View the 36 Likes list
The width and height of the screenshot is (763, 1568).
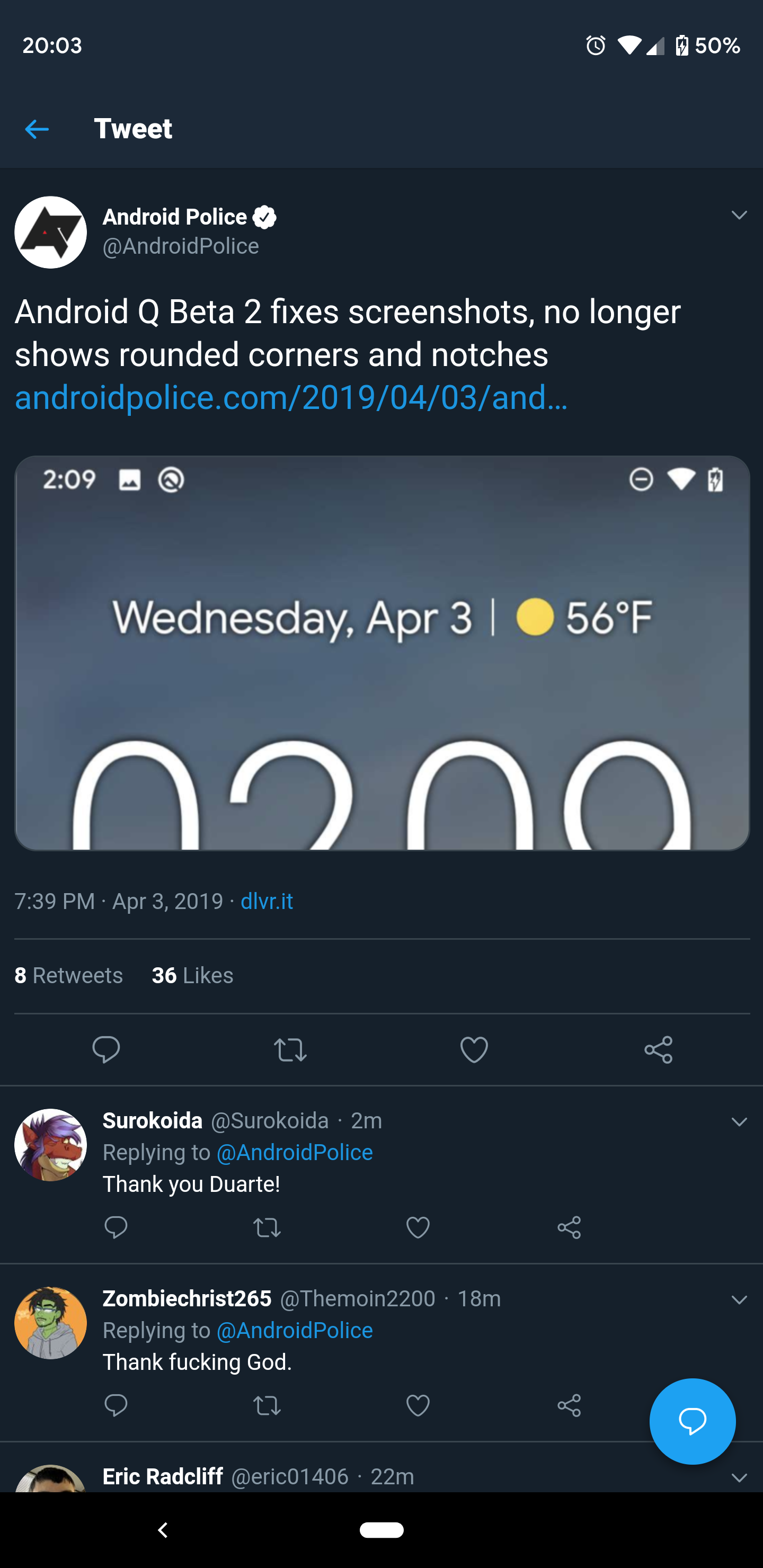point(192,975)
